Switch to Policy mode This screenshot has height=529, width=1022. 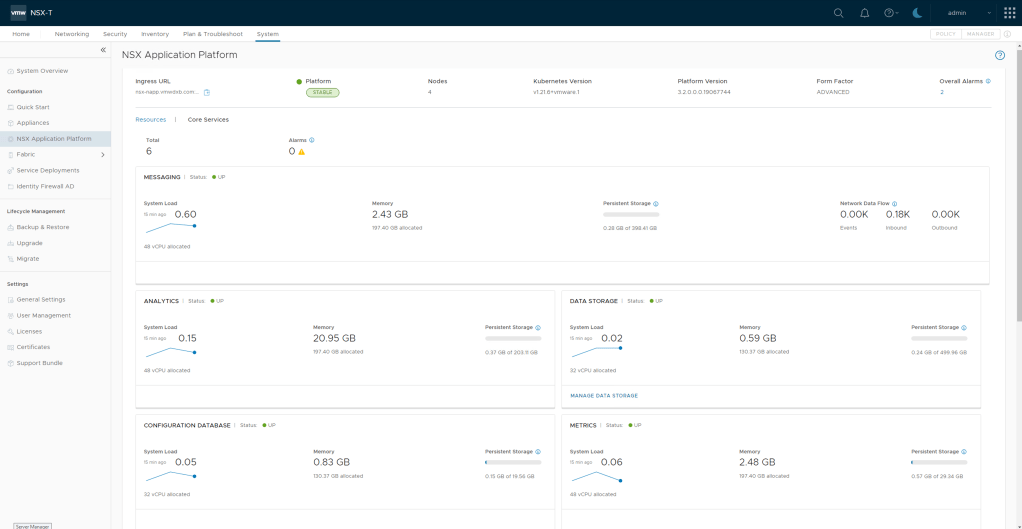pos(944,34)
